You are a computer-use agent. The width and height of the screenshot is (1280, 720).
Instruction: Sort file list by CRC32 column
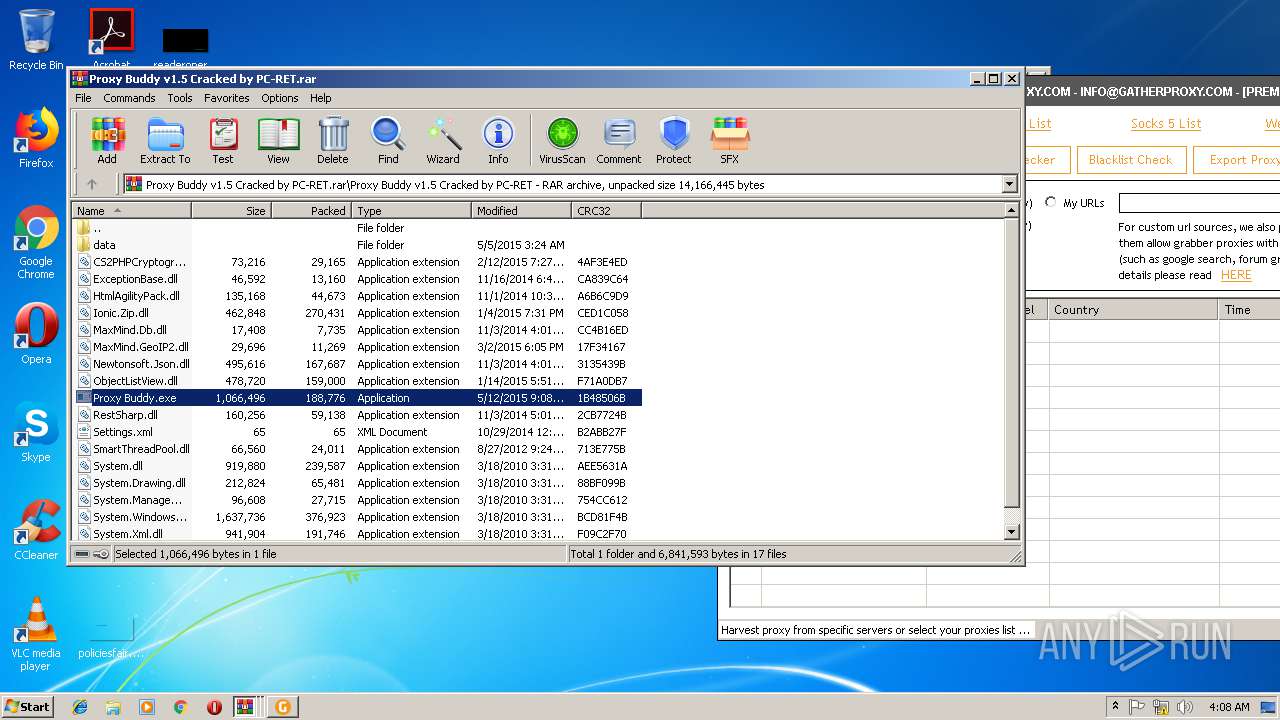(x=606, y=211)
